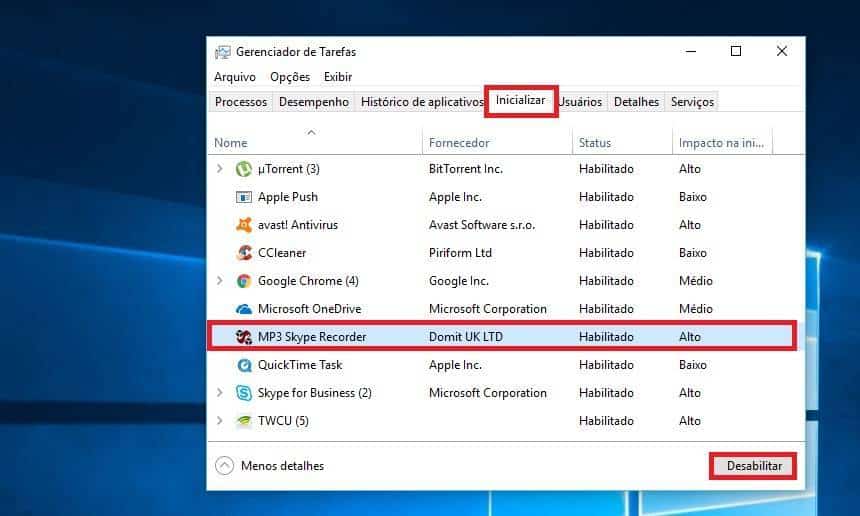
Task: Click the Microsoft OneDrive cloud icon
Action: point(244,309)
